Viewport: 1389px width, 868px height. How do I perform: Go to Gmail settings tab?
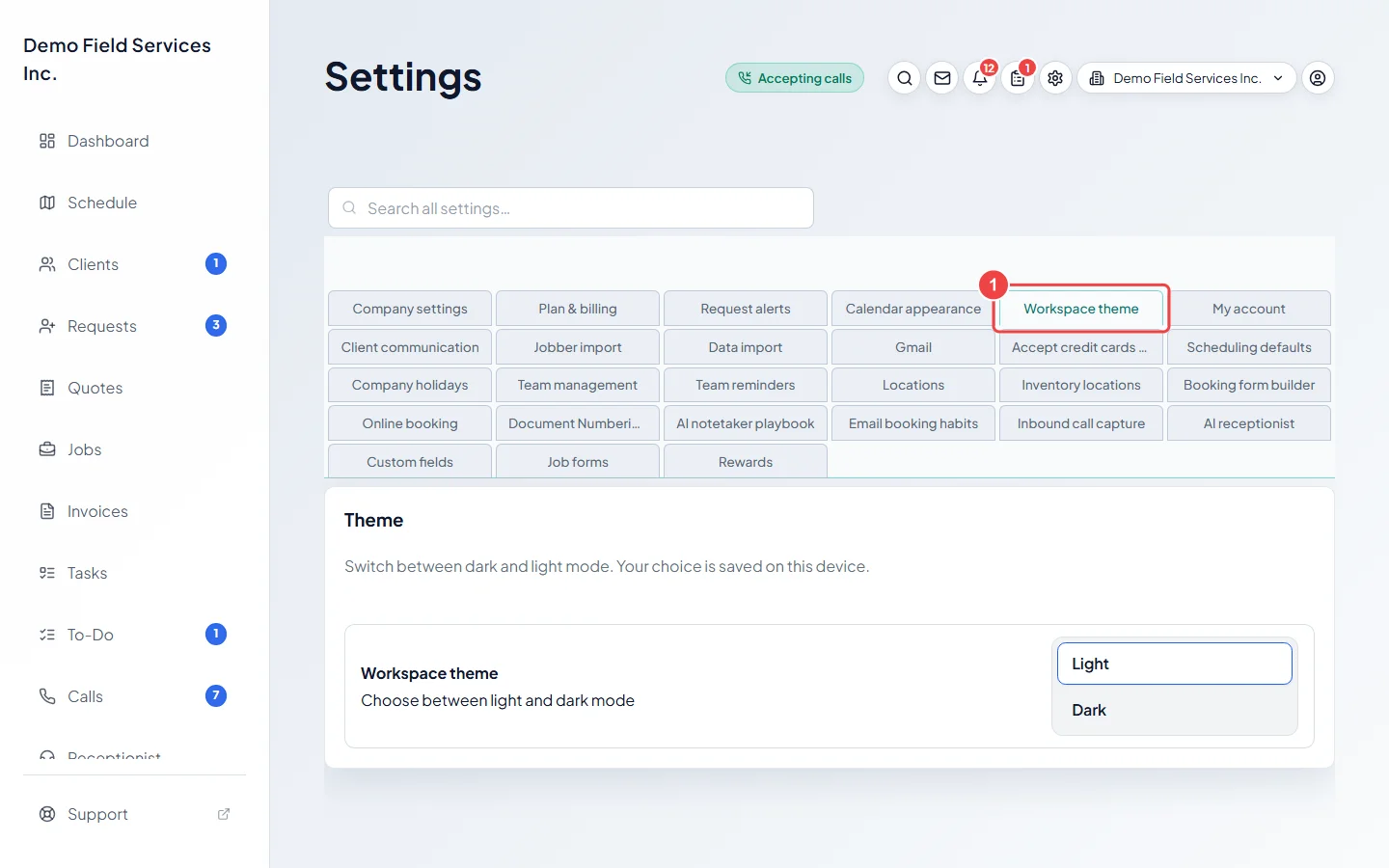coord(913,347)
